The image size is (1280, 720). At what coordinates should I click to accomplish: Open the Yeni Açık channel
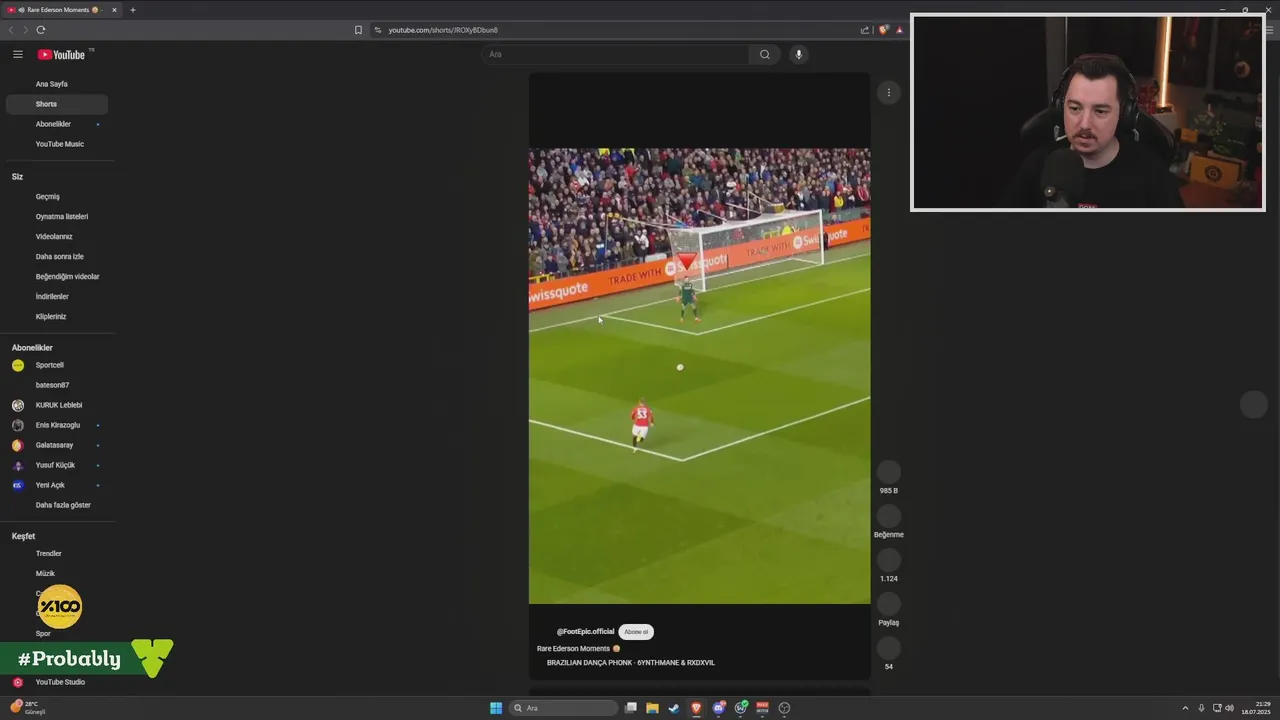pos(50,485)
